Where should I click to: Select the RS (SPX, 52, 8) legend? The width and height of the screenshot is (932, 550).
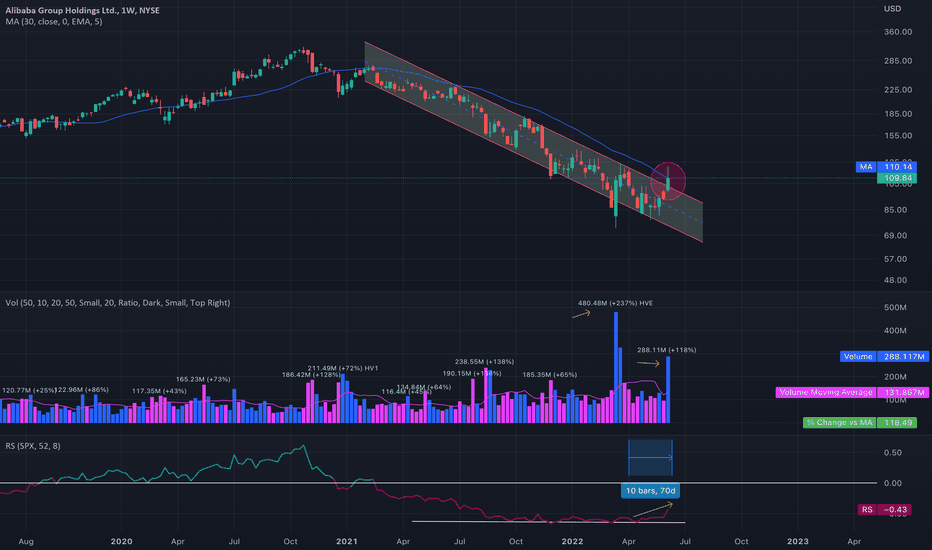[x=33, y=445]
